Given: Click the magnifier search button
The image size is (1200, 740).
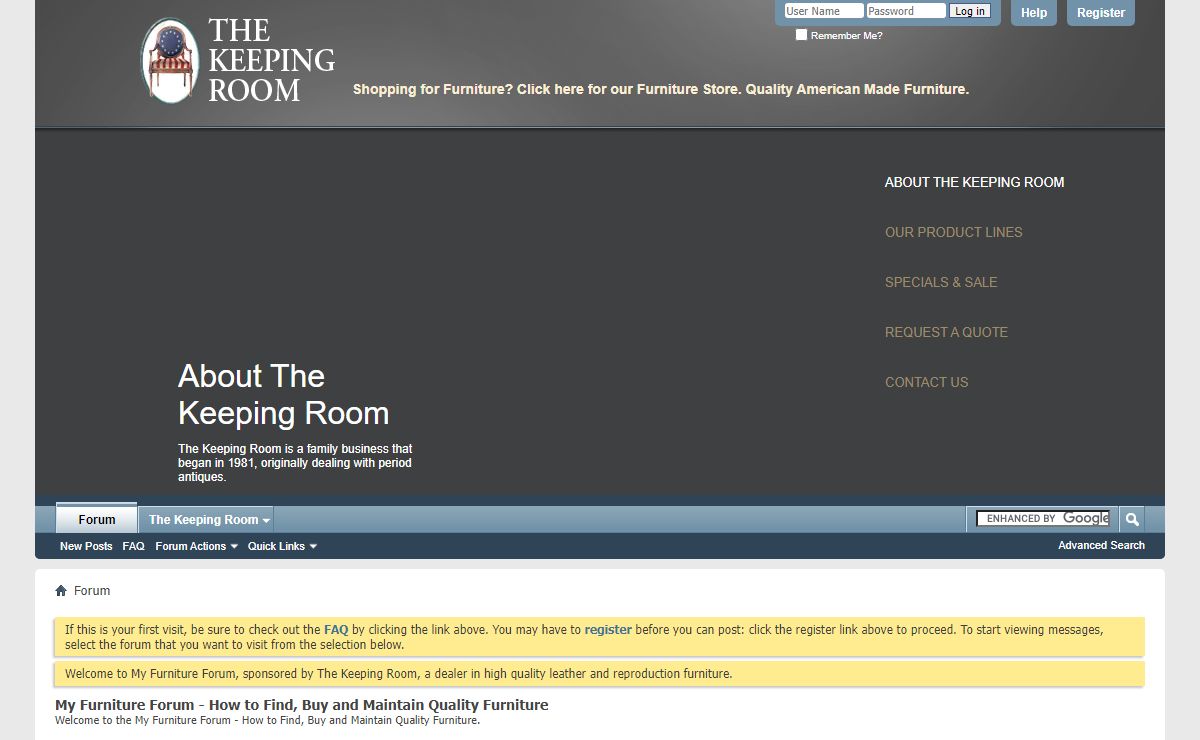Looking at the screenshot, I should (x=1132, y=519).
